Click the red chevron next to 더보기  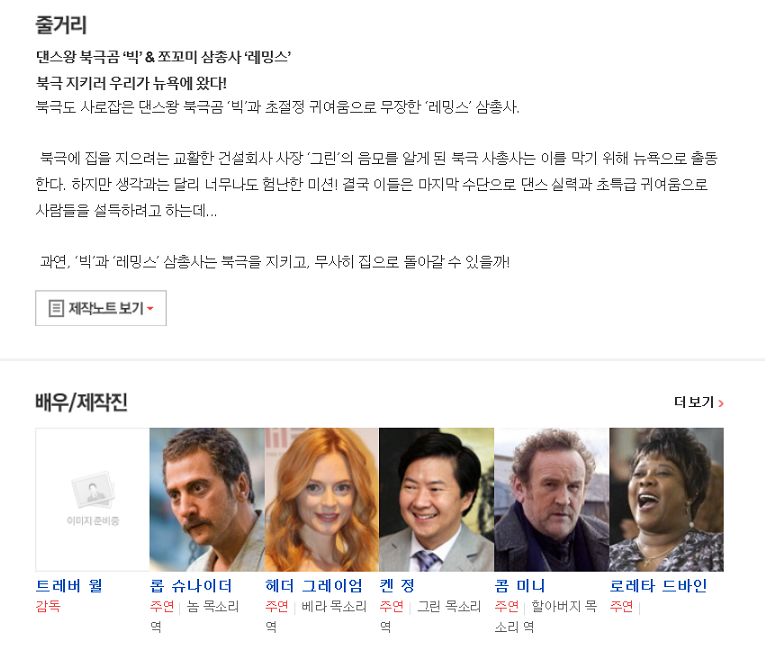pos(721,403)
